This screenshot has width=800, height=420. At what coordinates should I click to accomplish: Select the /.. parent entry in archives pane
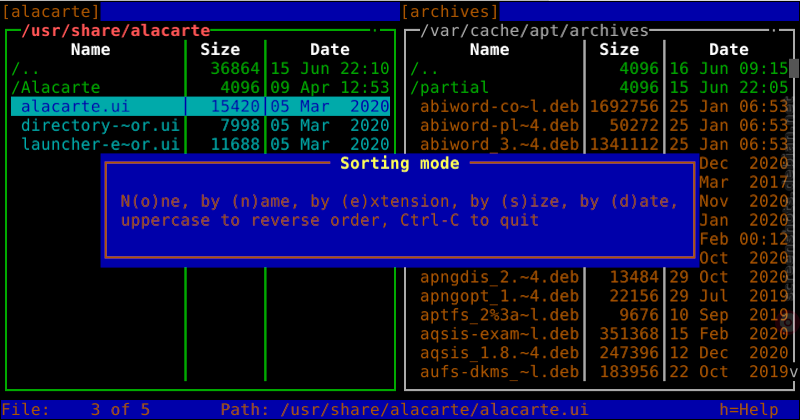[424, 68]
